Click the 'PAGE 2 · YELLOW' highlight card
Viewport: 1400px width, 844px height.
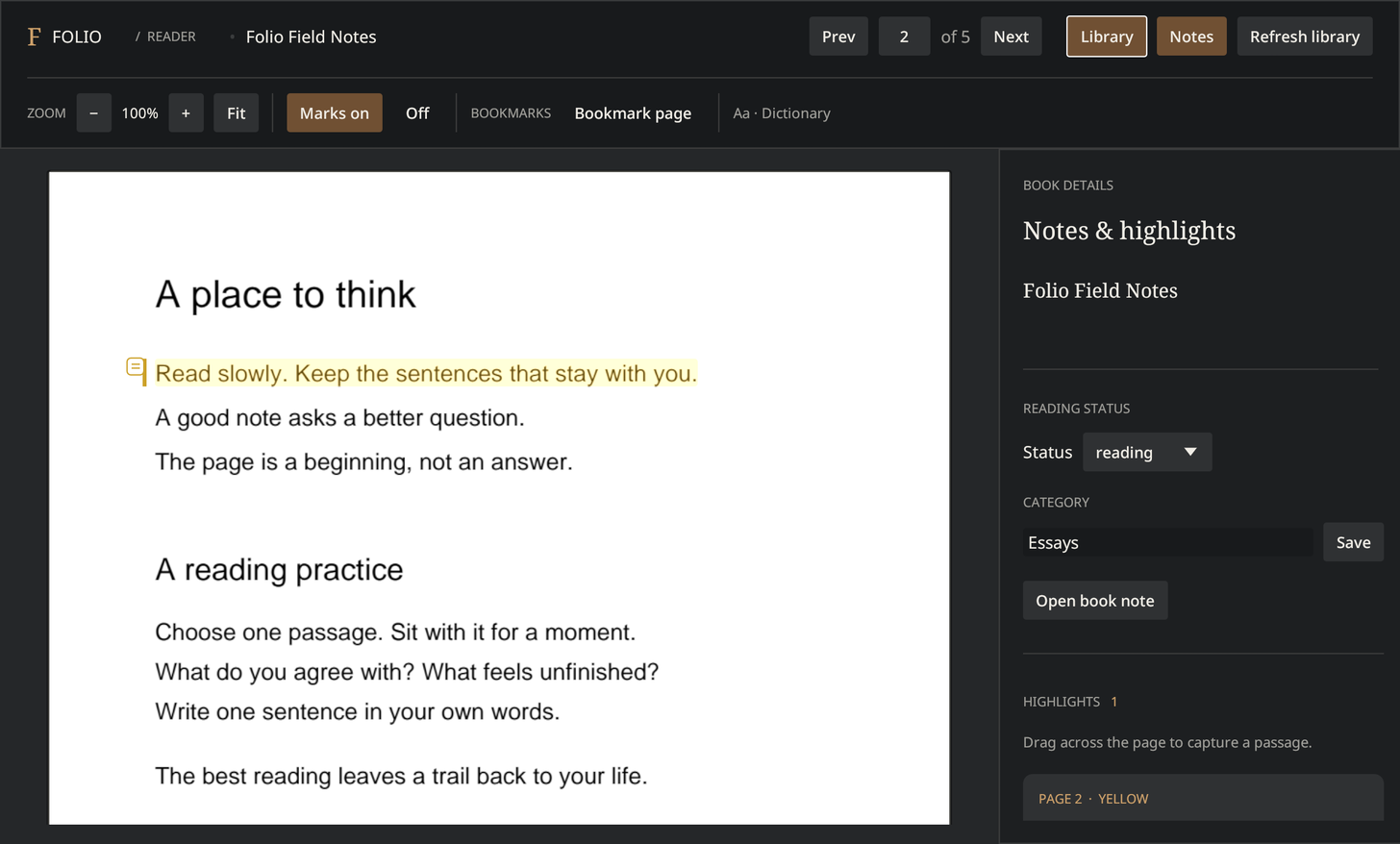click(x=1203, y=798)
